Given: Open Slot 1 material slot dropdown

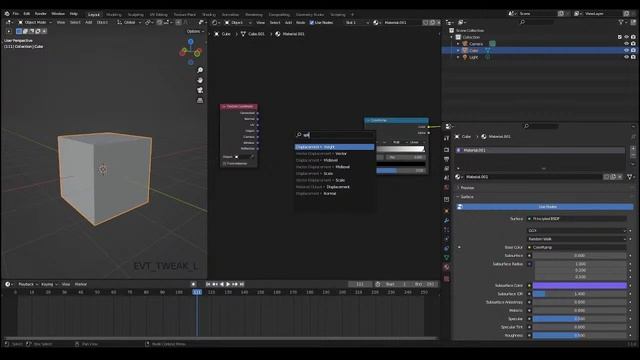Looking at the screenshot, I should tap(357, 22).
